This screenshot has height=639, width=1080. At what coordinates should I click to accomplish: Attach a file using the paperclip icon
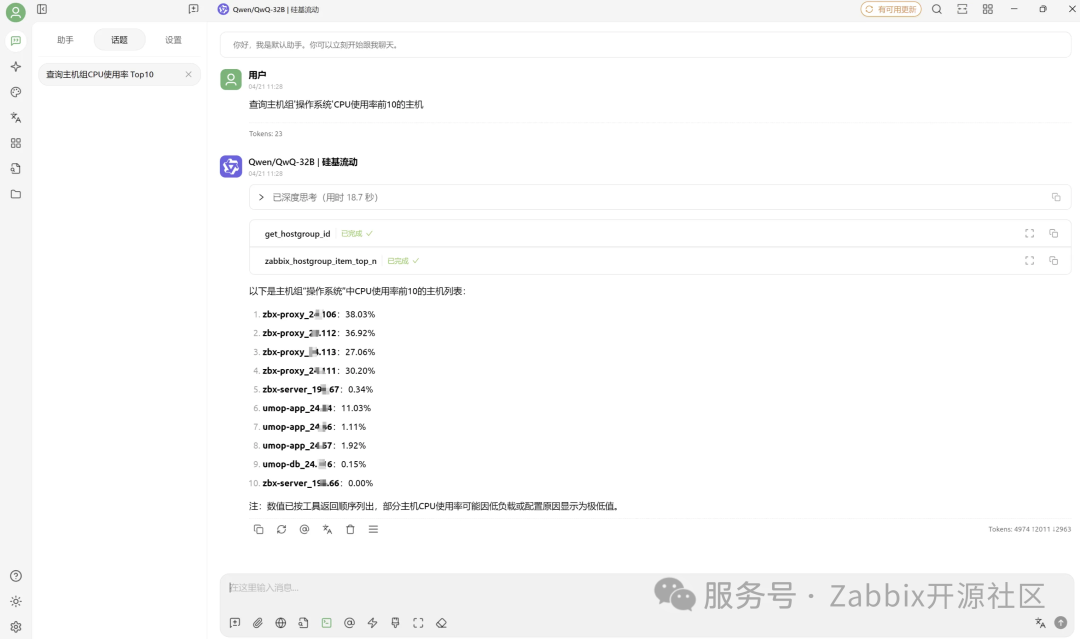click(x=257, y=622)
